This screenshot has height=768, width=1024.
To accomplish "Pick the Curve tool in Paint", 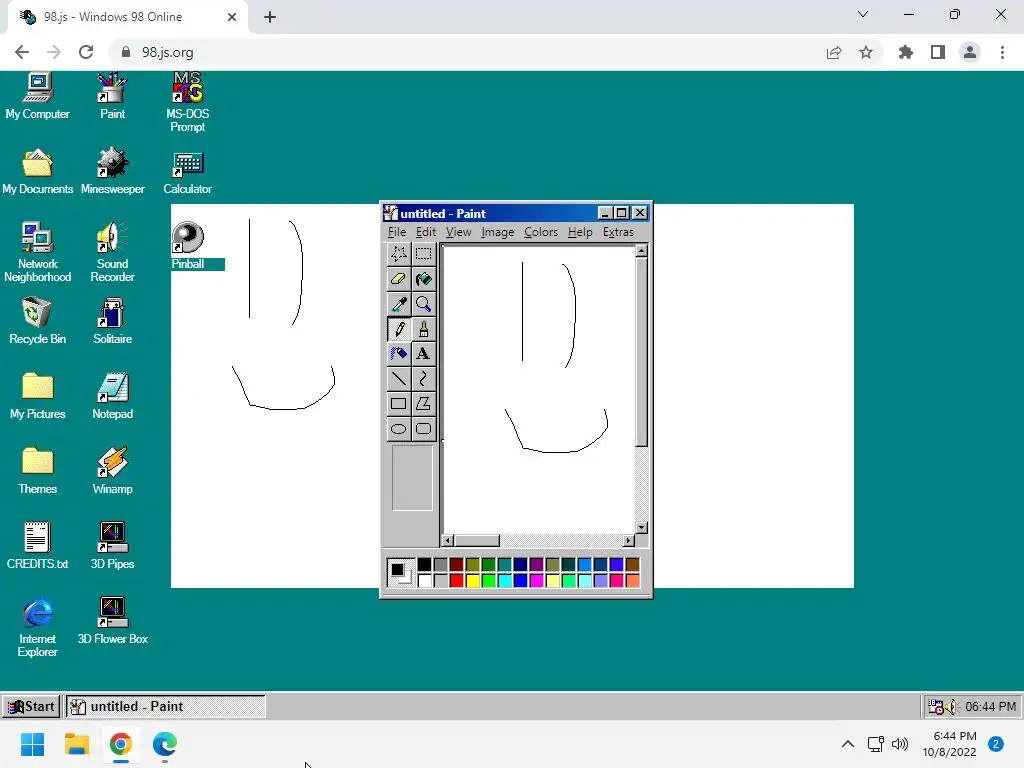I will point(423,379).
